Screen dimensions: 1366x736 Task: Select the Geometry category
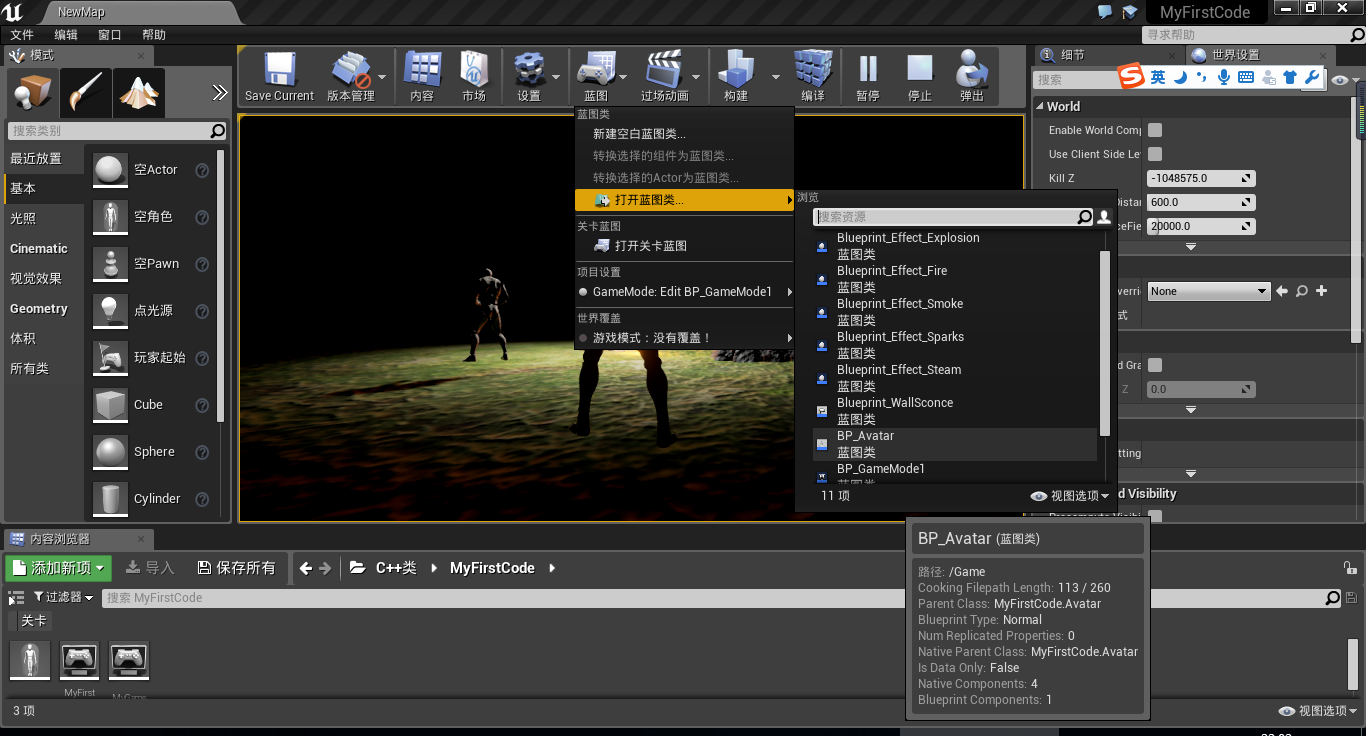39,308
